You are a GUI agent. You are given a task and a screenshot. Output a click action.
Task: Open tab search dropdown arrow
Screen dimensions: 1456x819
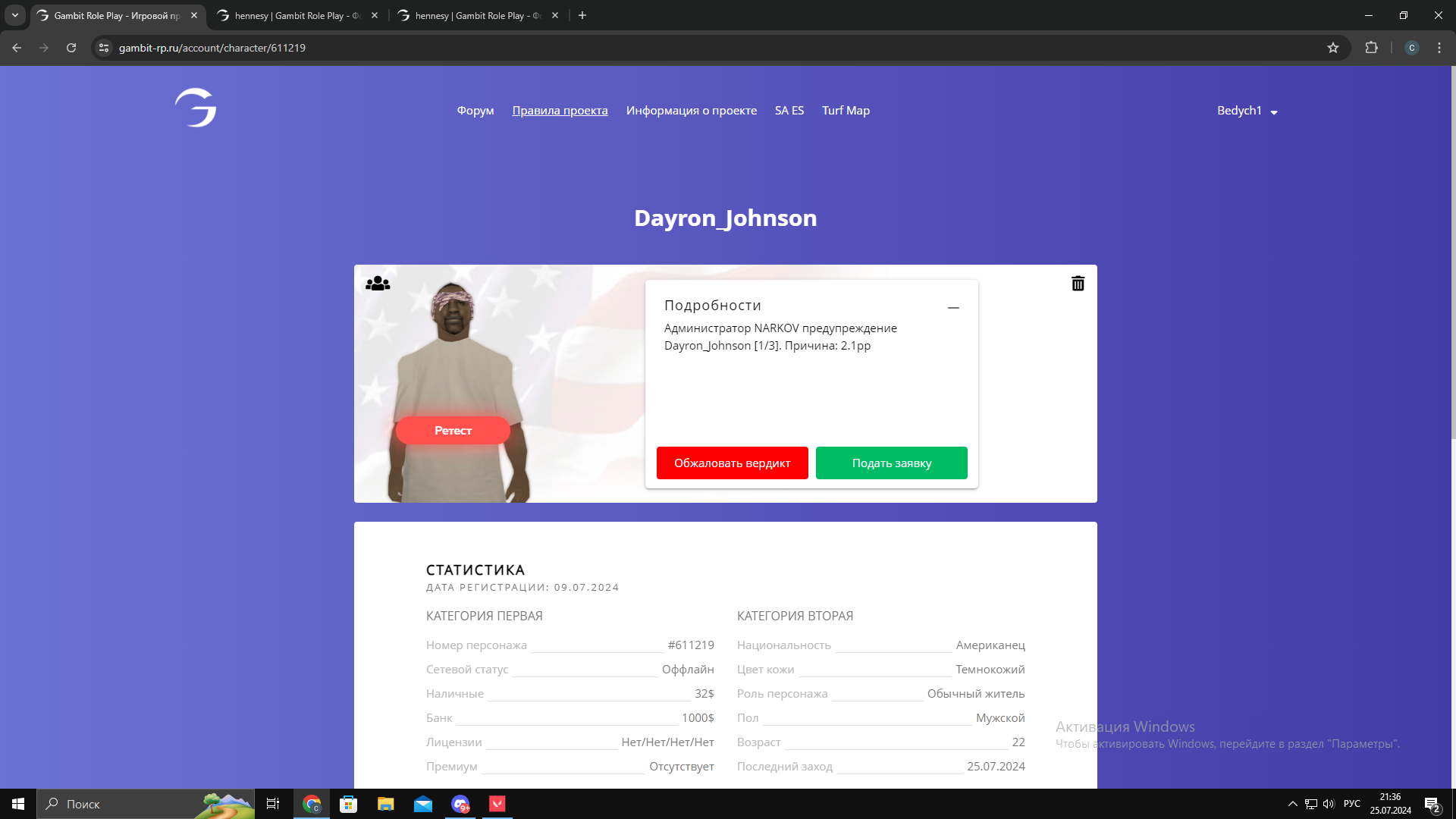click(x=14, y=15)
